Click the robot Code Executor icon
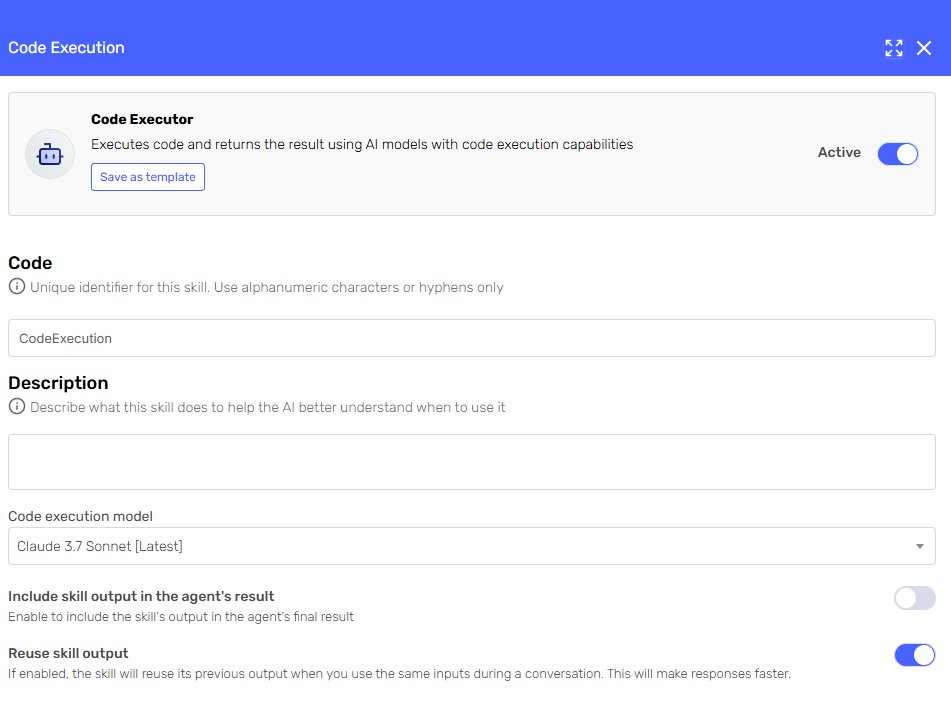 [50, 154]
